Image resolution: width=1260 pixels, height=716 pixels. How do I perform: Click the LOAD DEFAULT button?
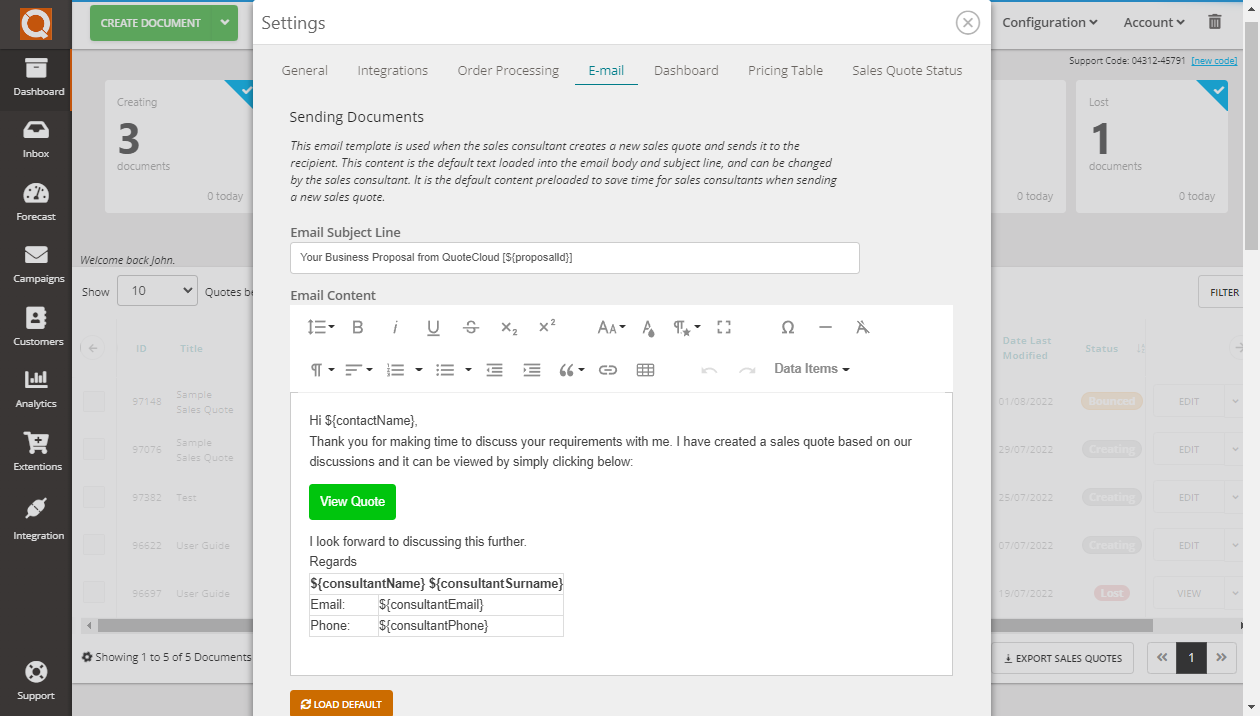(x=341, y=703)
